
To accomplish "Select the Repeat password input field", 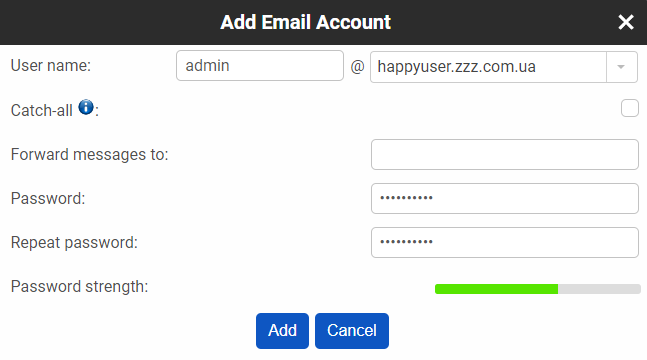I will [505, 242].
